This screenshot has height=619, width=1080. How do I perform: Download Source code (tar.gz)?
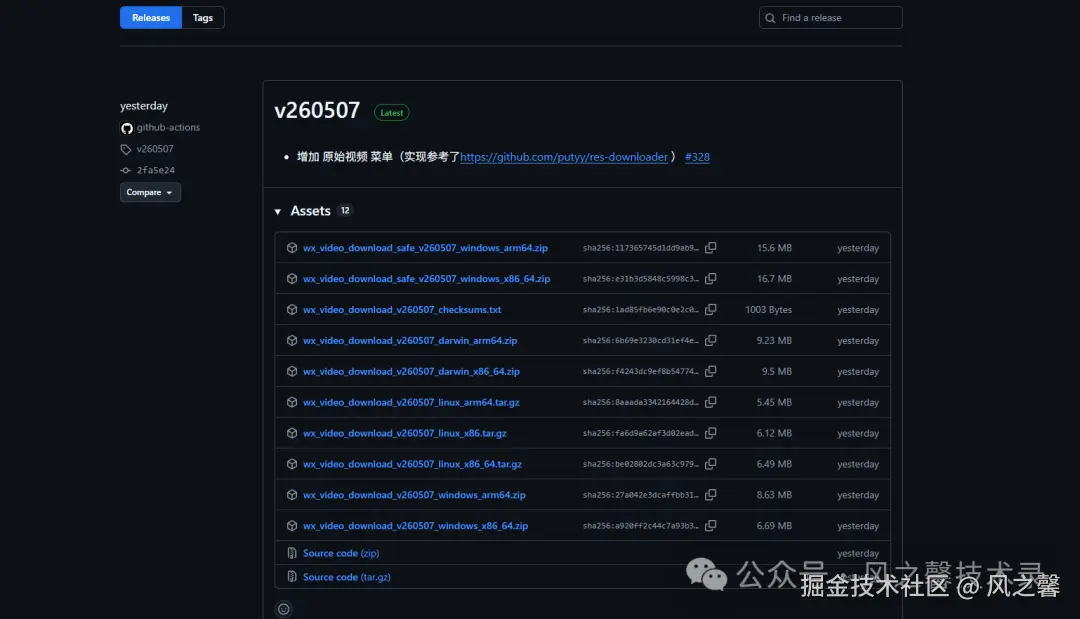[346, 577]
